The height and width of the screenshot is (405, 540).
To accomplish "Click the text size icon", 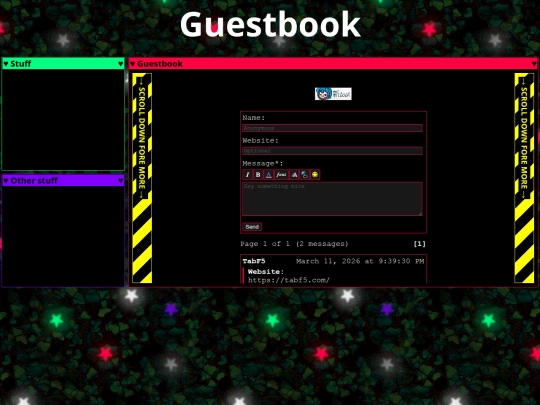I will click(x=294, y=175).
